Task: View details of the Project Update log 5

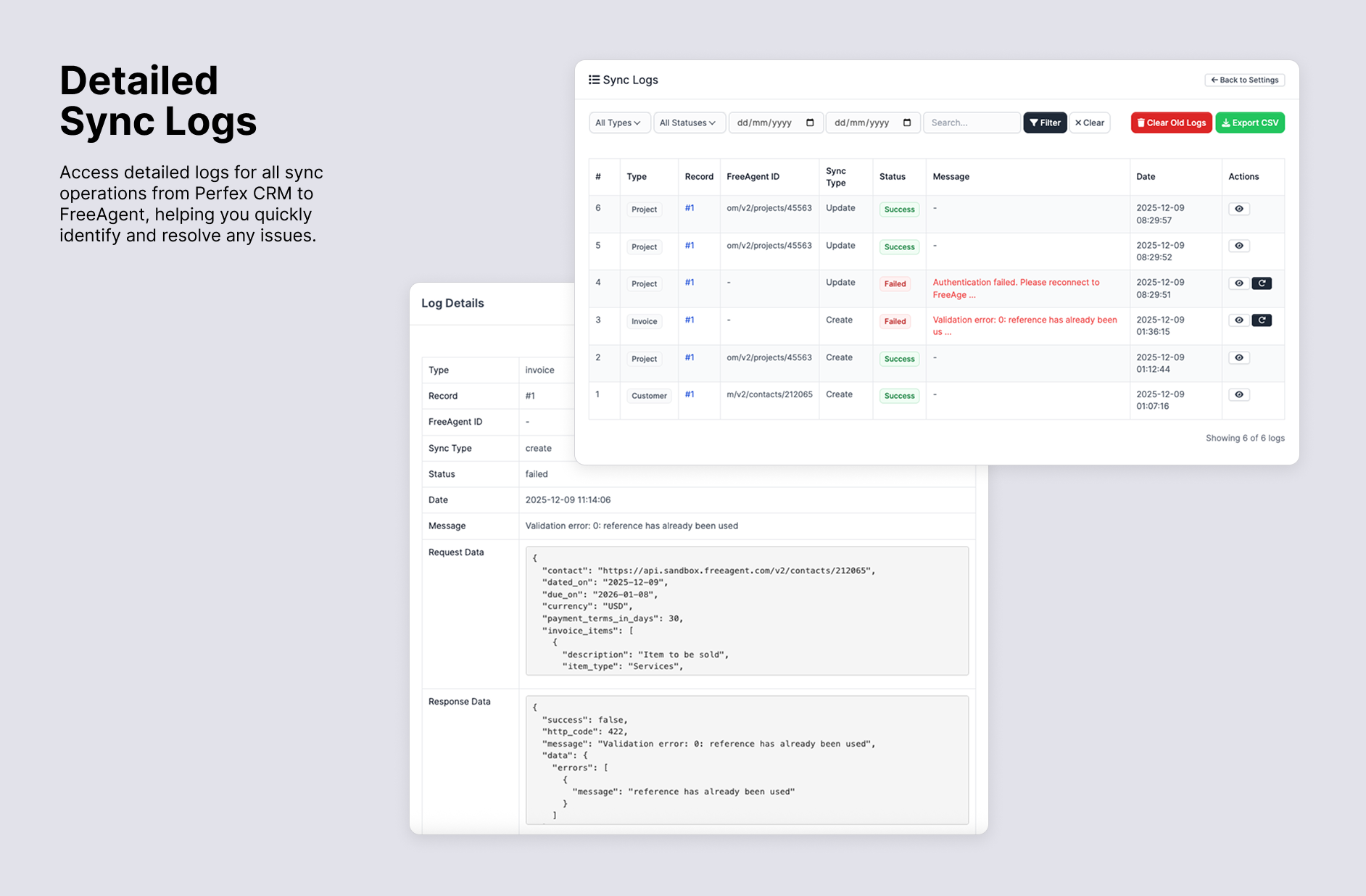Action: click(1239, 246)
